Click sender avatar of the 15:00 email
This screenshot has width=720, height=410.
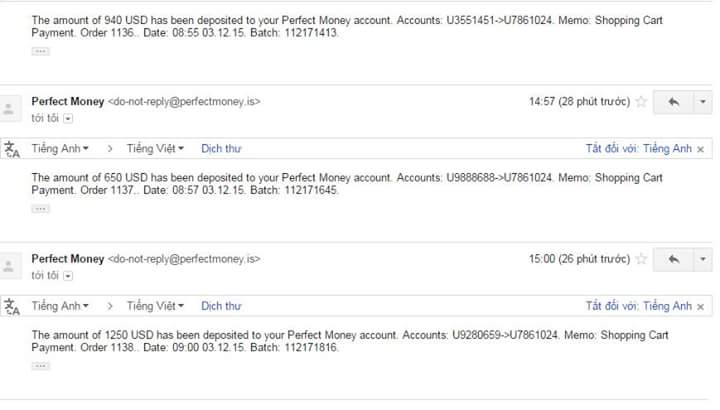[11, 266]
